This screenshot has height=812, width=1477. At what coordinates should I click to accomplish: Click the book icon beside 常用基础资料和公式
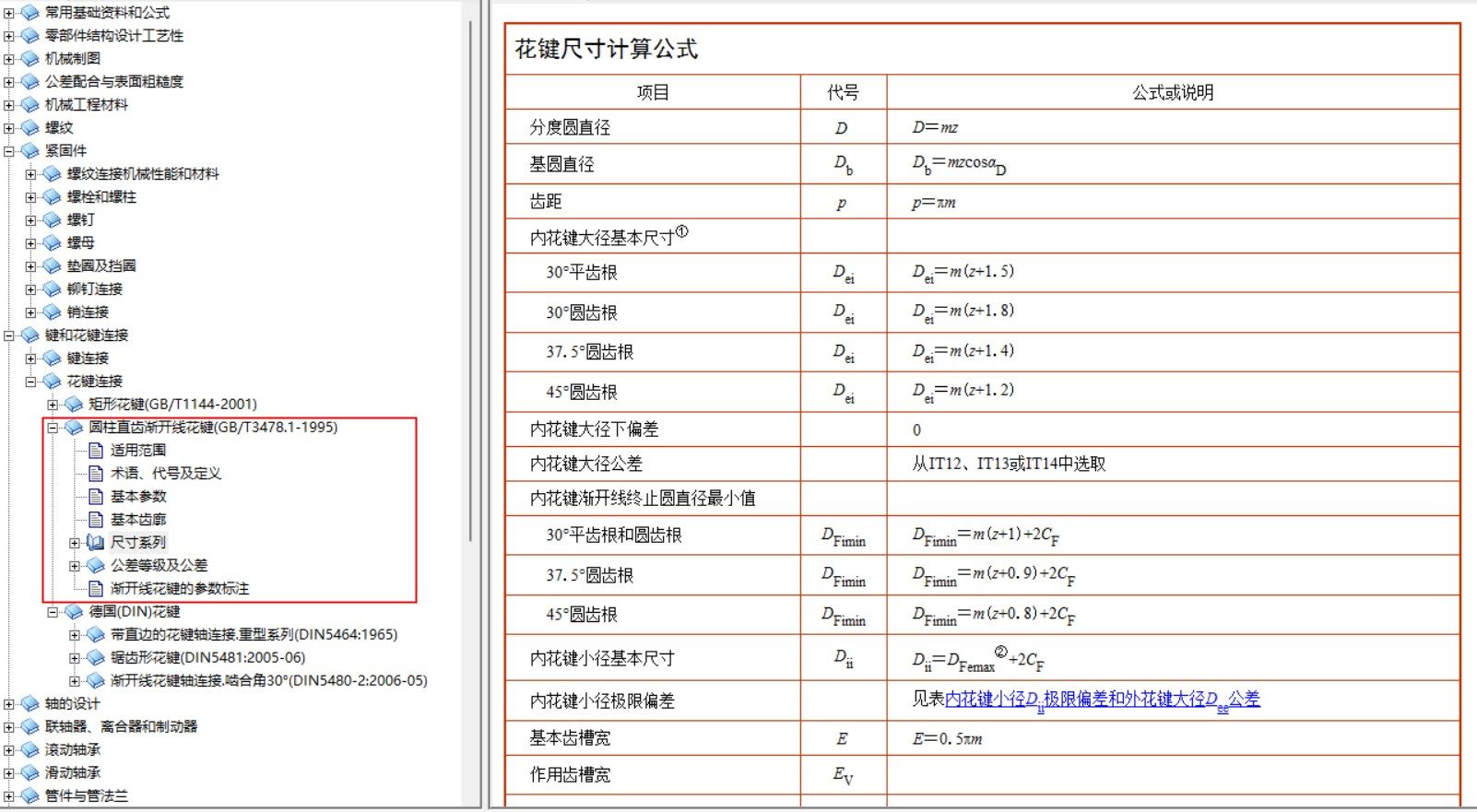pyautogui.click(x=30, y=13)
